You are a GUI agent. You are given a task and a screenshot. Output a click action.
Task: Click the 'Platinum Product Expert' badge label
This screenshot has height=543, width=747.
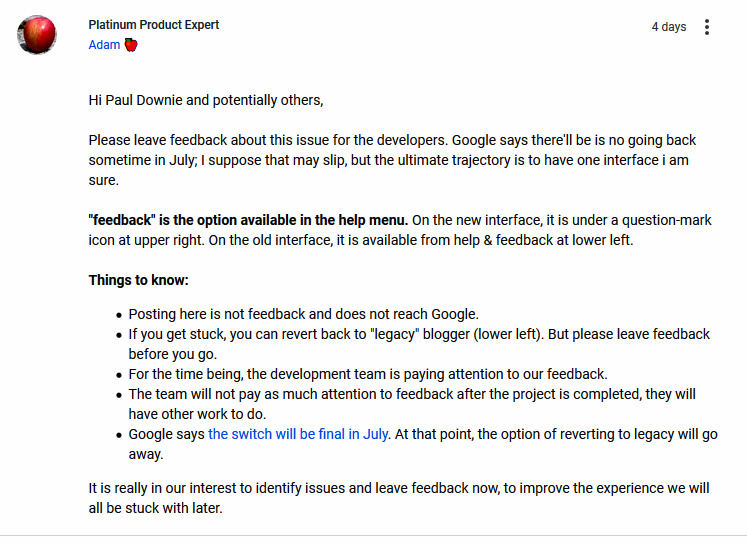click(154, 25)
